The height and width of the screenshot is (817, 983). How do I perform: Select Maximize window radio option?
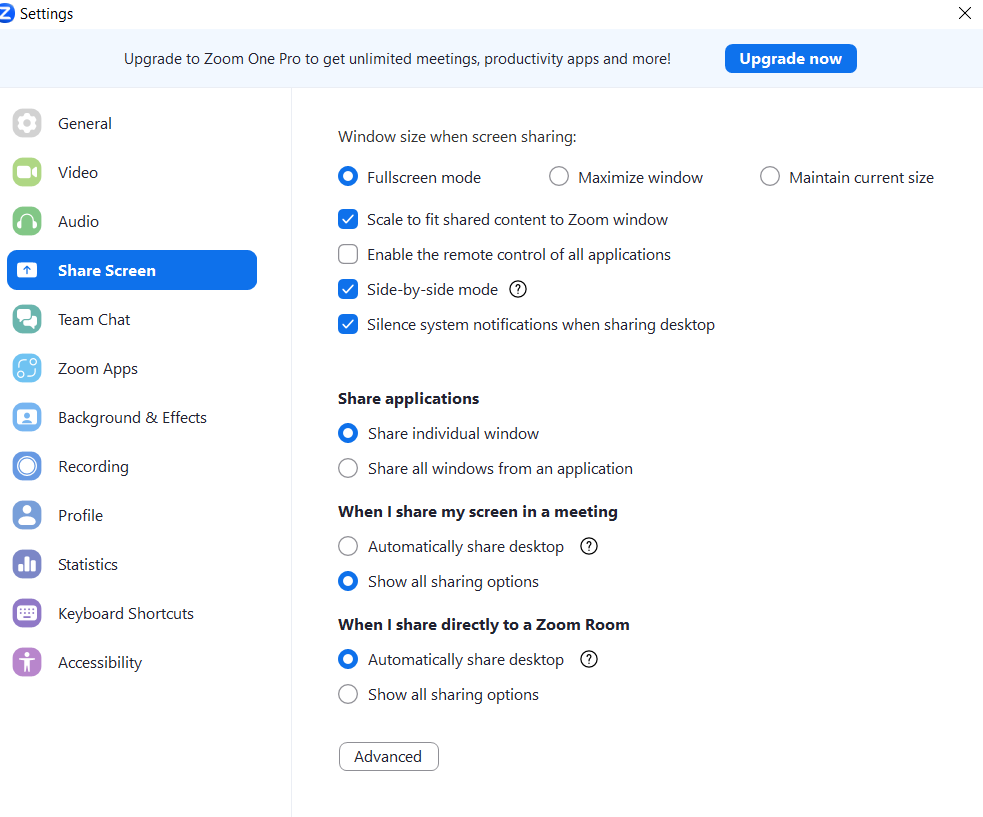[x=559, y=177]
